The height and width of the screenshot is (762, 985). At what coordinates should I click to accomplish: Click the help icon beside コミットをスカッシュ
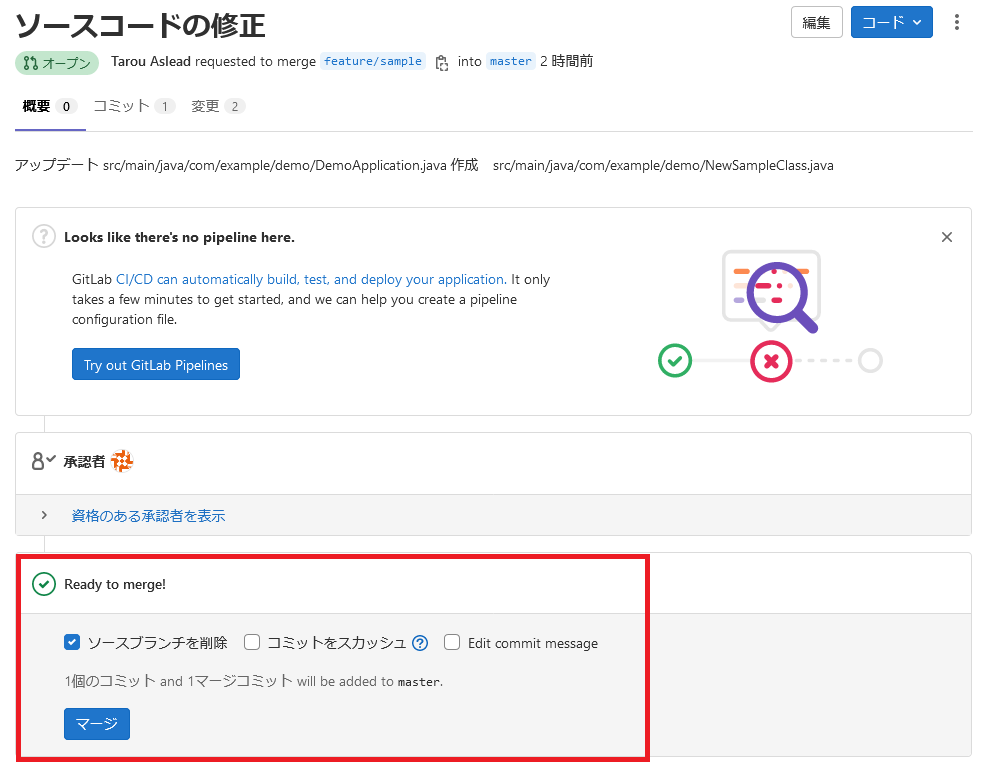pos(420,643)
